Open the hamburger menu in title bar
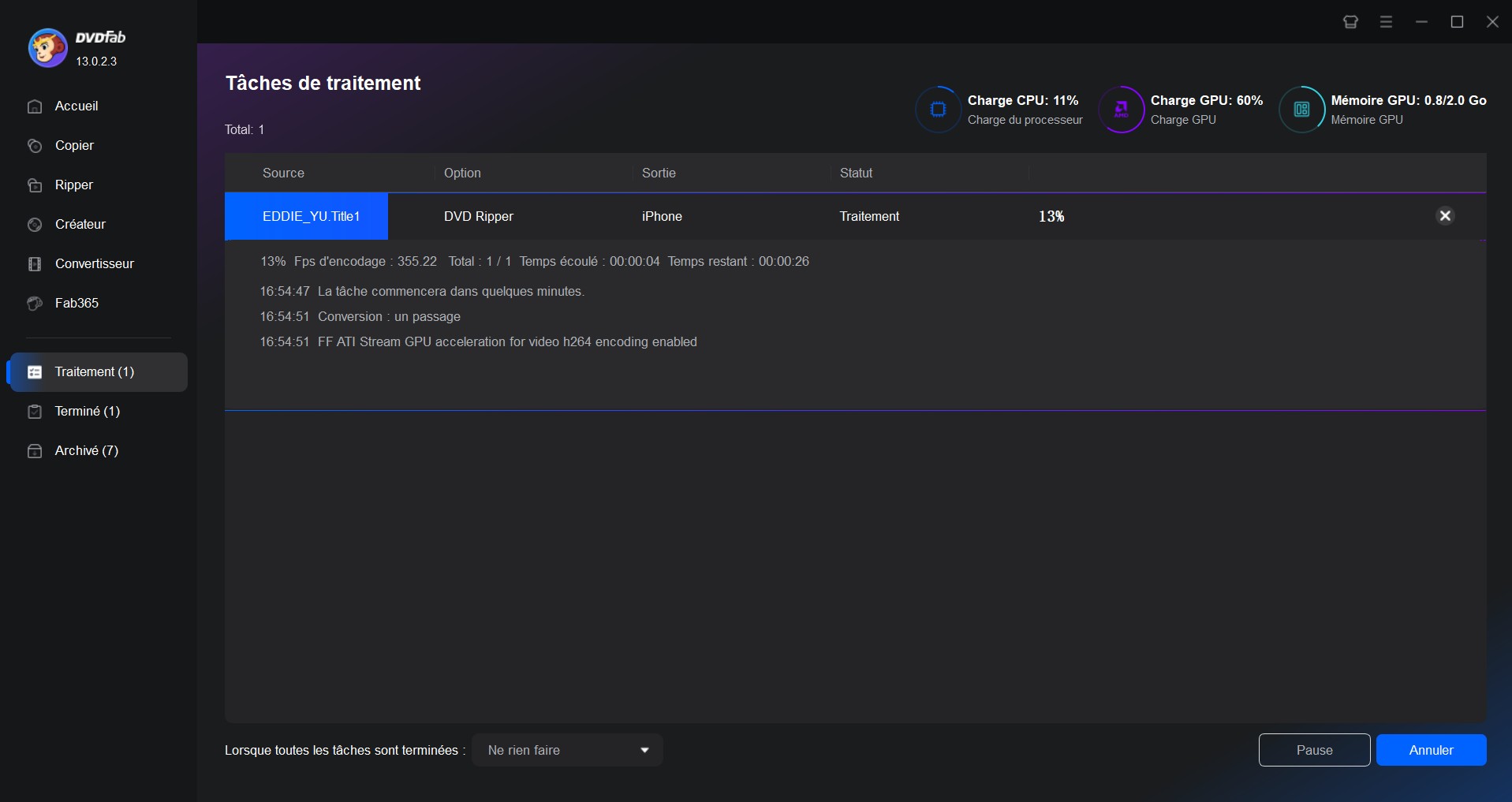Screen dimensions: 1512x802 point(1386,22)
